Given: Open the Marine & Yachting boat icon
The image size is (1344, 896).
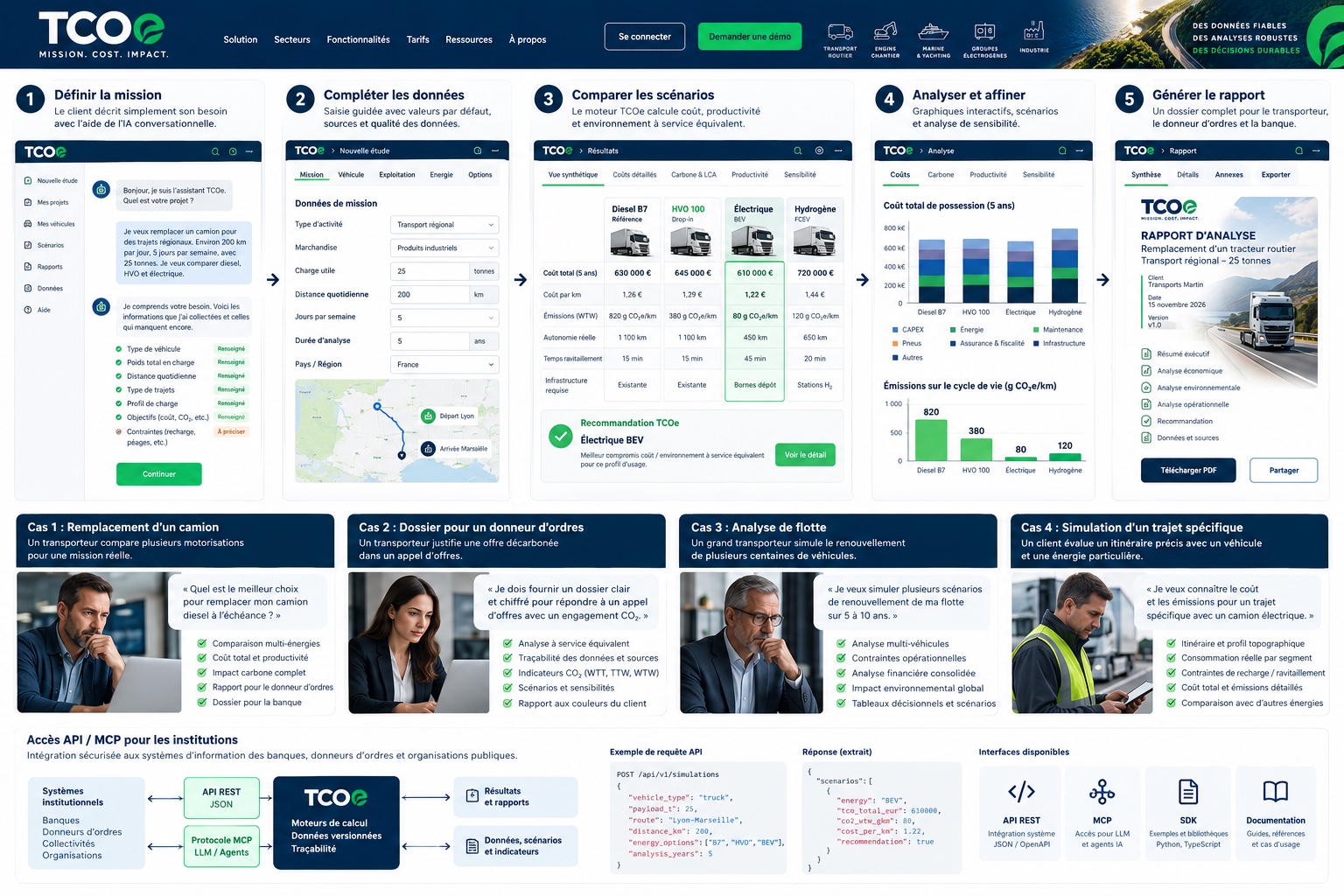Looking at the screenshot, I should click(933, 32).
